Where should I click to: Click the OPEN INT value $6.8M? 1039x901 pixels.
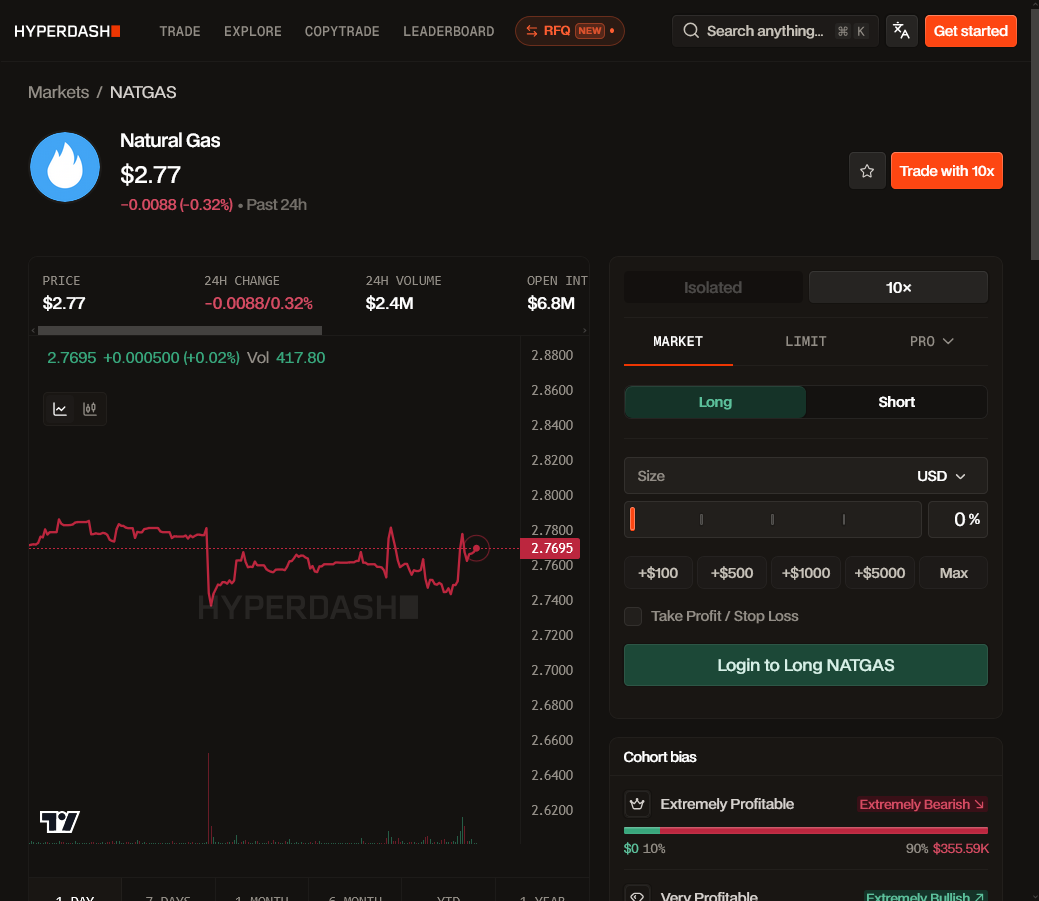tap(551, 303)
